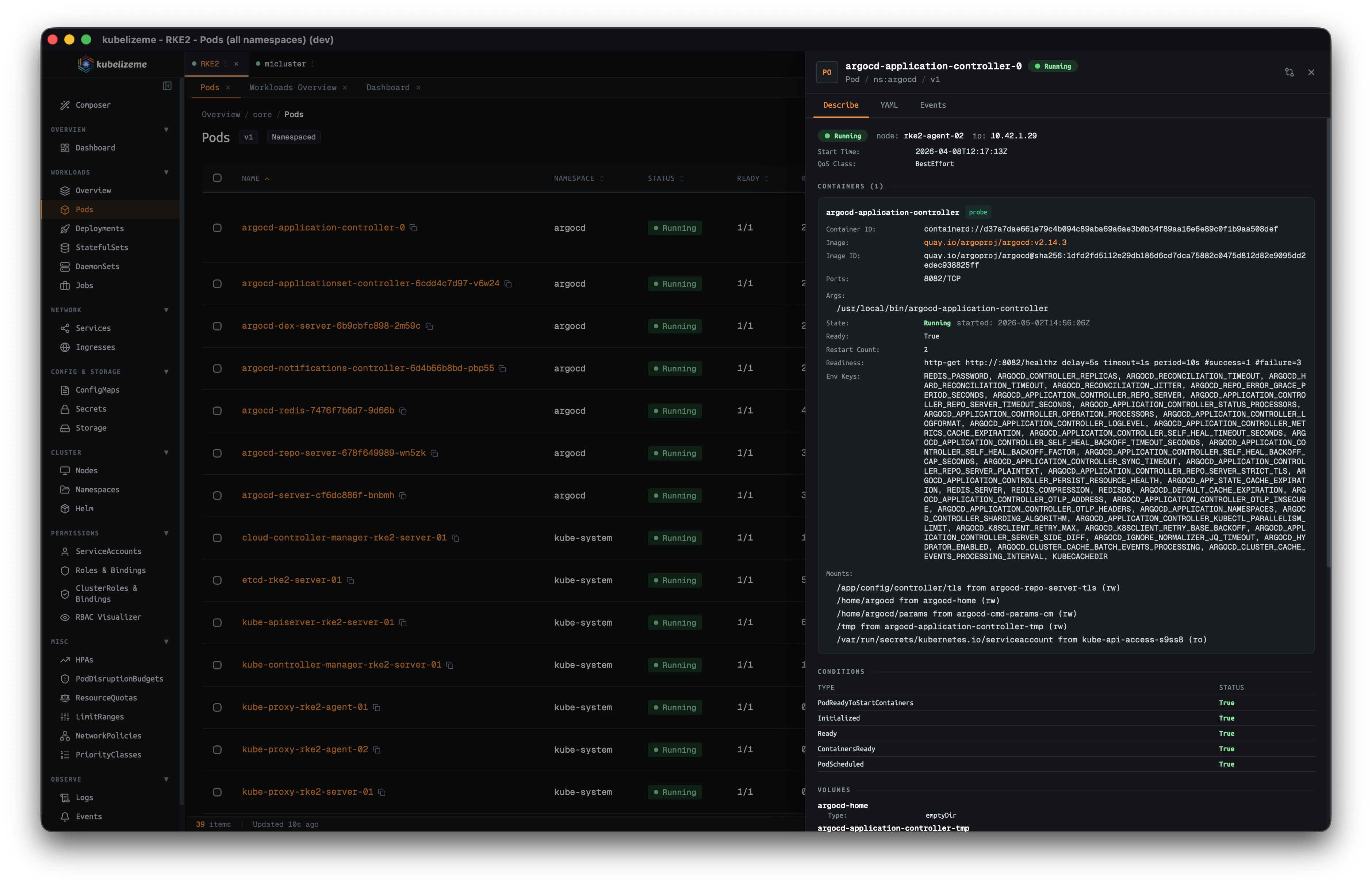Collapse the Workloads sidebar section
Viewport: 1372px width, 886px height.
pos(166,172)
